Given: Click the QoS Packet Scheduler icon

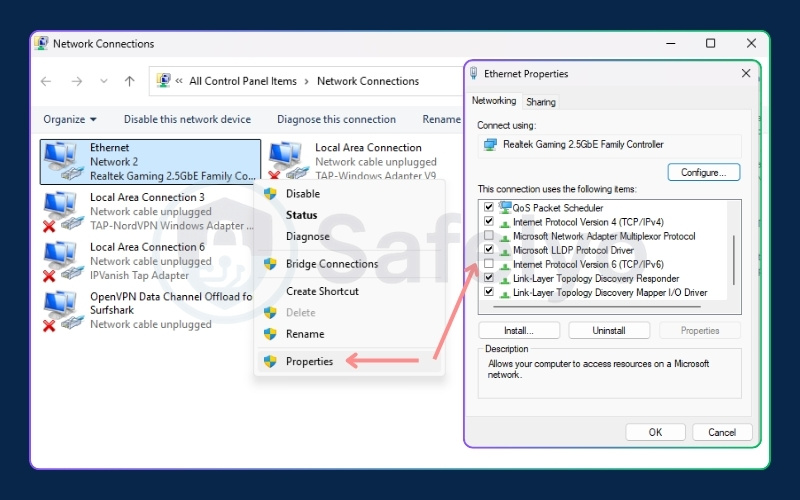Looking at the screenshot, I should (505, 208).
